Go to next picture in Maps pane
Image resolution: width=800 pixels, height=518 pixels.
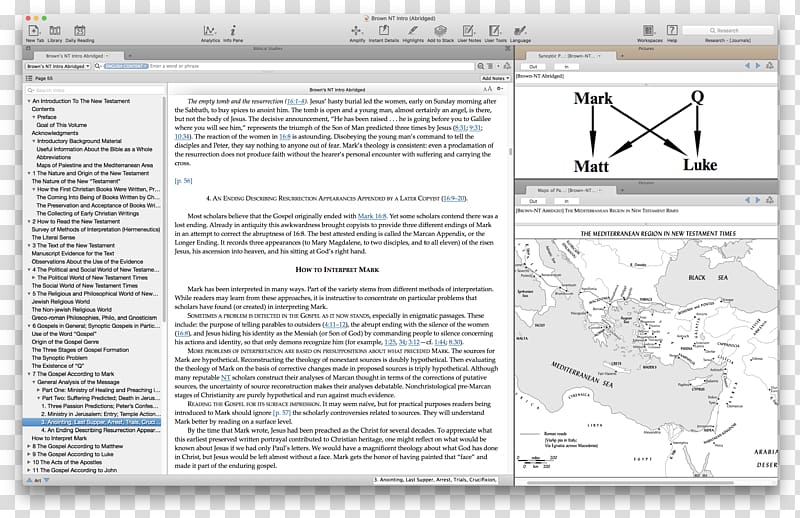coord(758,200)
